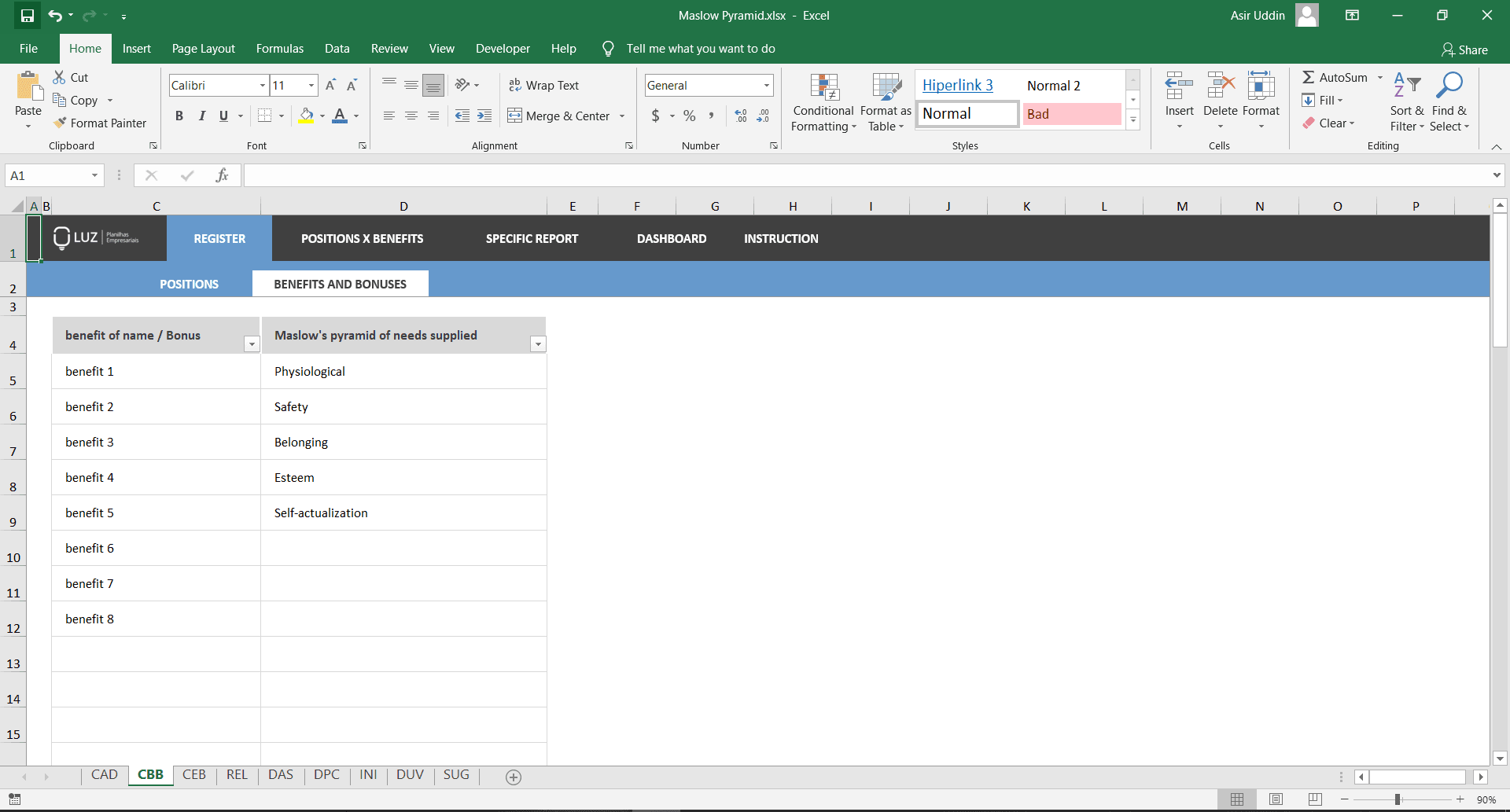Open the Find & Select magnifier
Viewport: 1510px width, 812px height.
[x=1449, y=86]
